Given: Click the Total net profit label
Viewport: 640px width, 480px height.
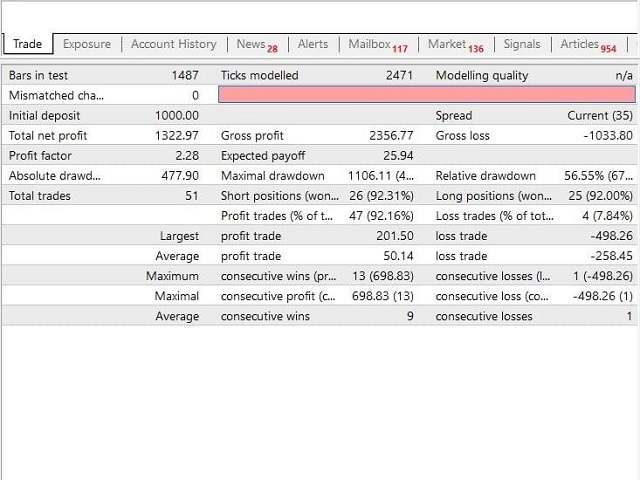Looking at the screenshot, I should [x=48, y=136].
